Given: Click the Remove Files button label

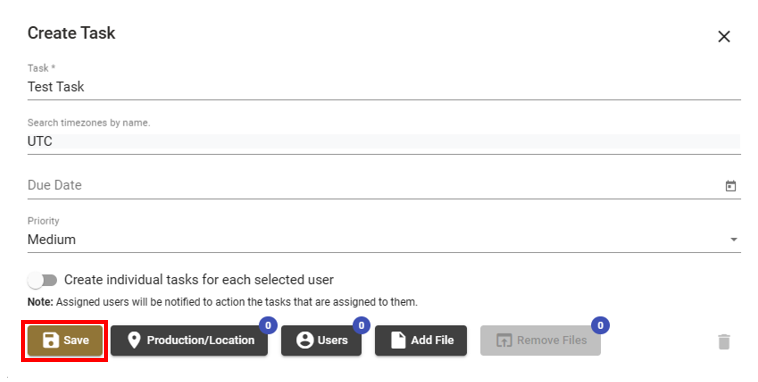Looking at the screenshot, I should [x=552, y=340].
